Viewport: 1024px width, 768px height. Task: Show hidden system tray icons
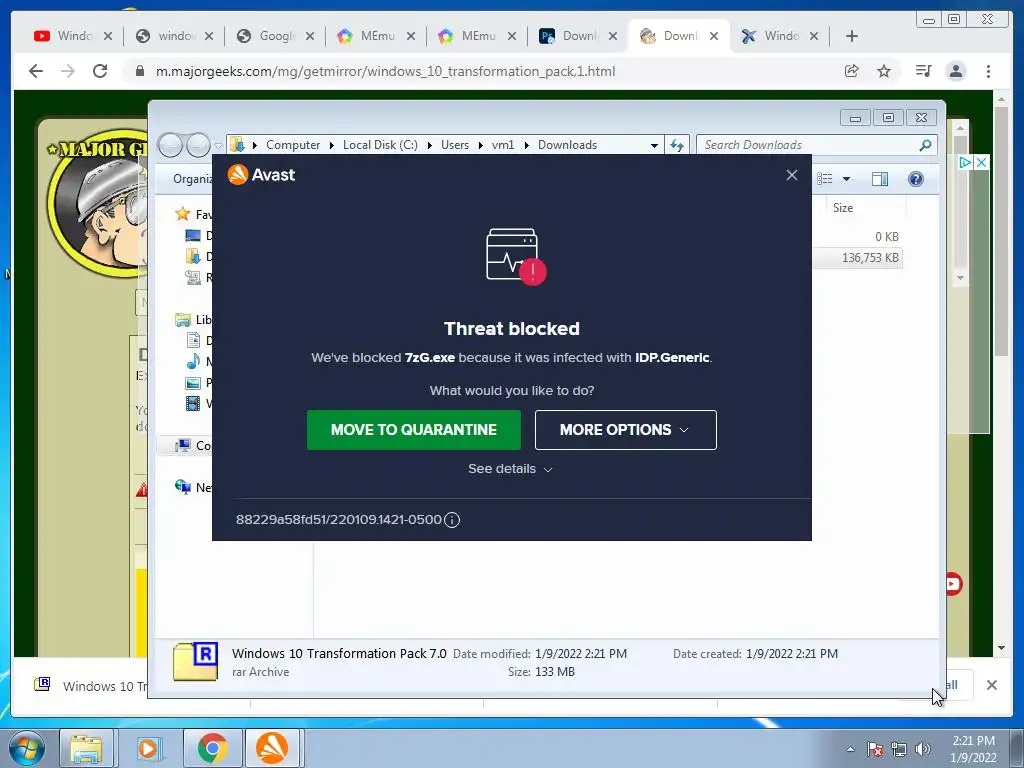point(850,749)
